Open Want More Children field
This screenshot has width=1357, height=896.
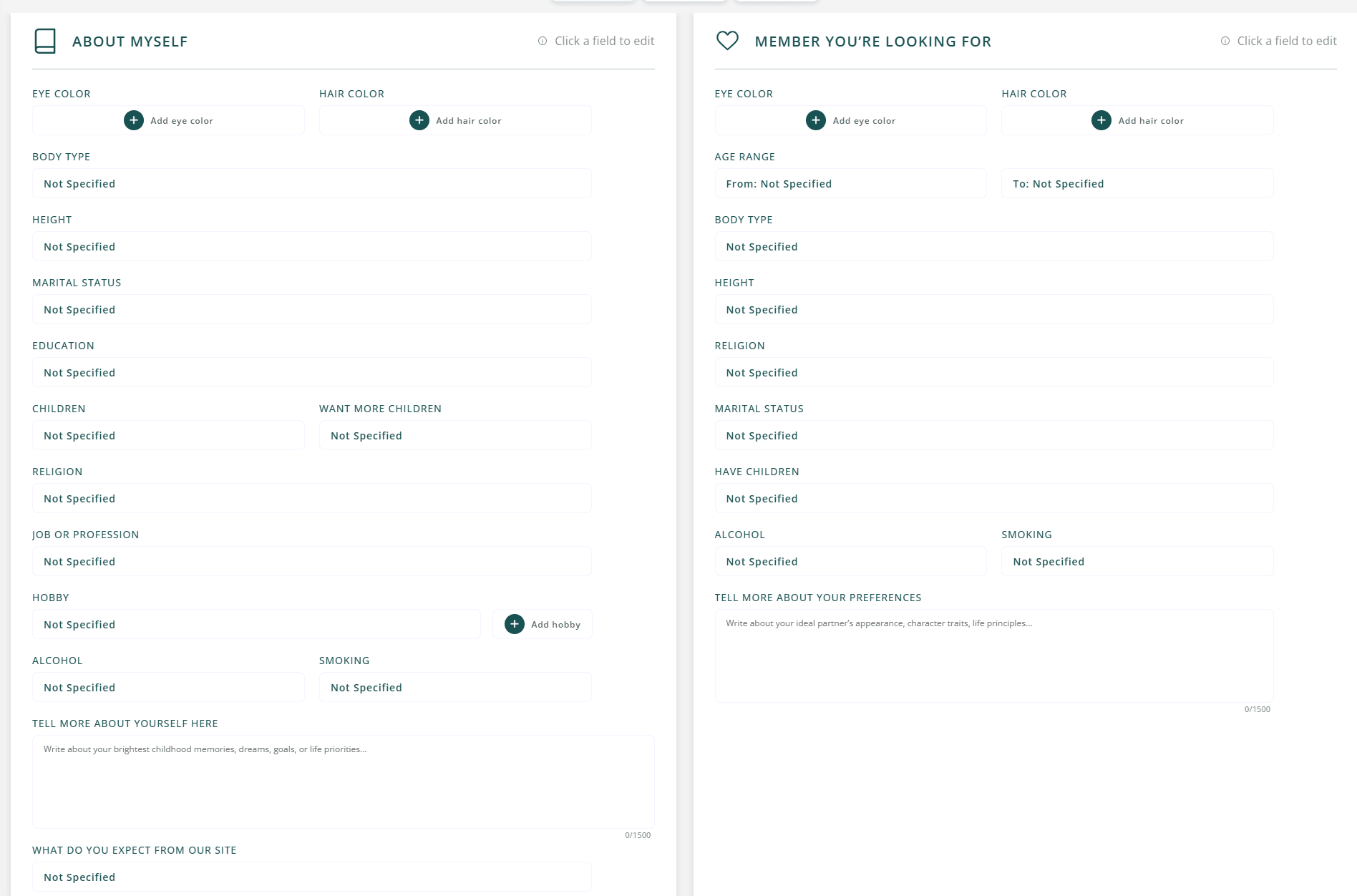tap(455, 435)
